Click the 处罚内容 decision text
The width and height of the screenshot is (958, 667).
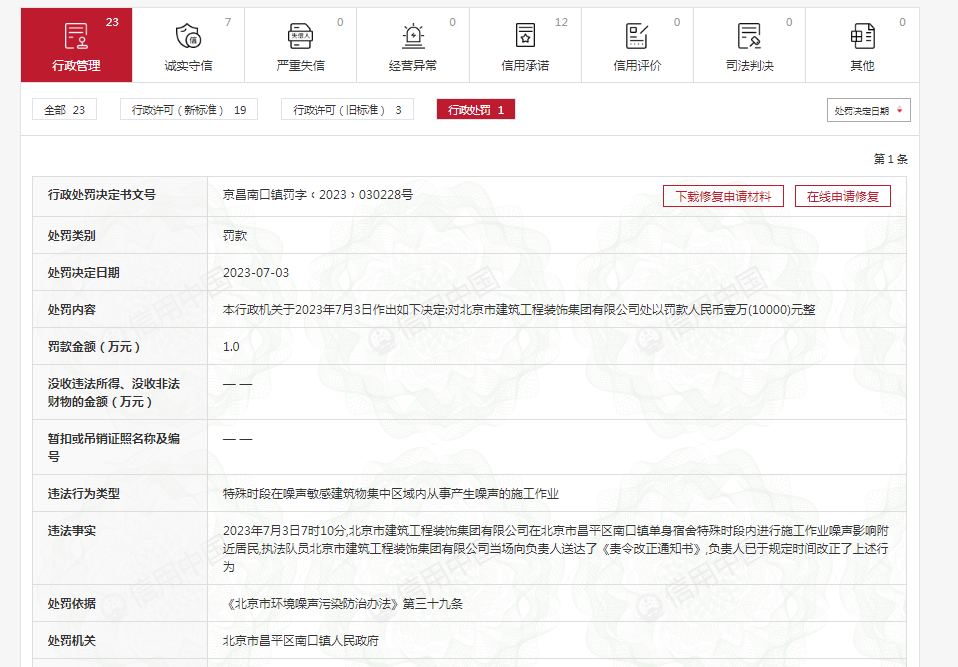tap(519, 310)
